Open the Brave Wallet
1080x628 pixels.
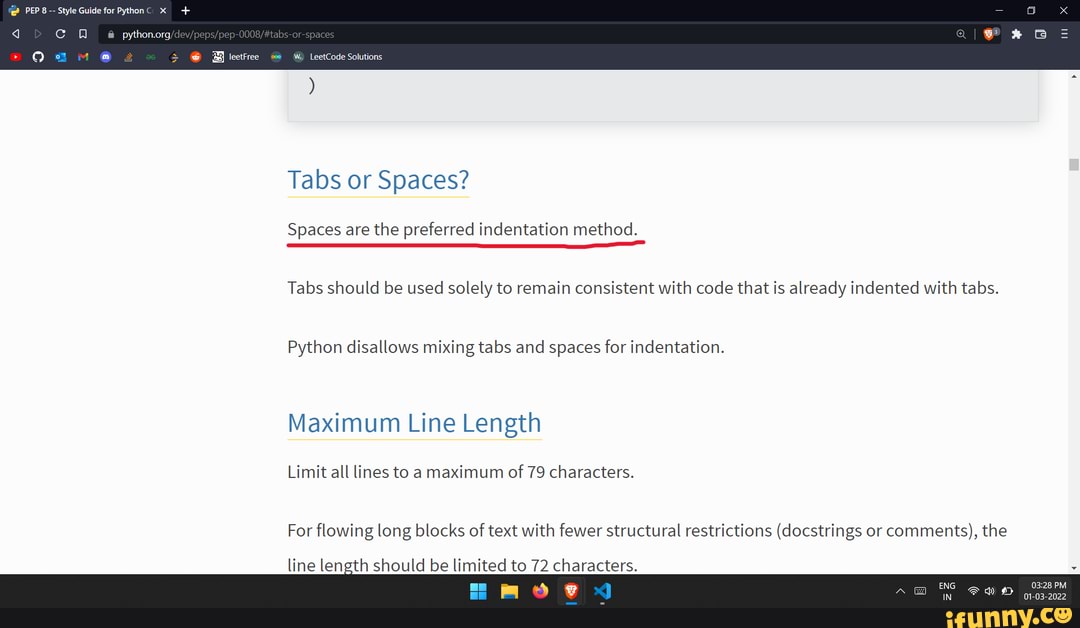[x=1038, y=33]
